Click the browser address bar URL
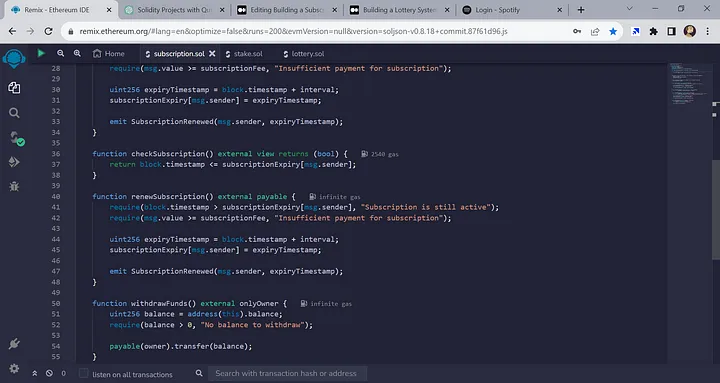Viewport: 720px width, 383px height. pos(293,31)
